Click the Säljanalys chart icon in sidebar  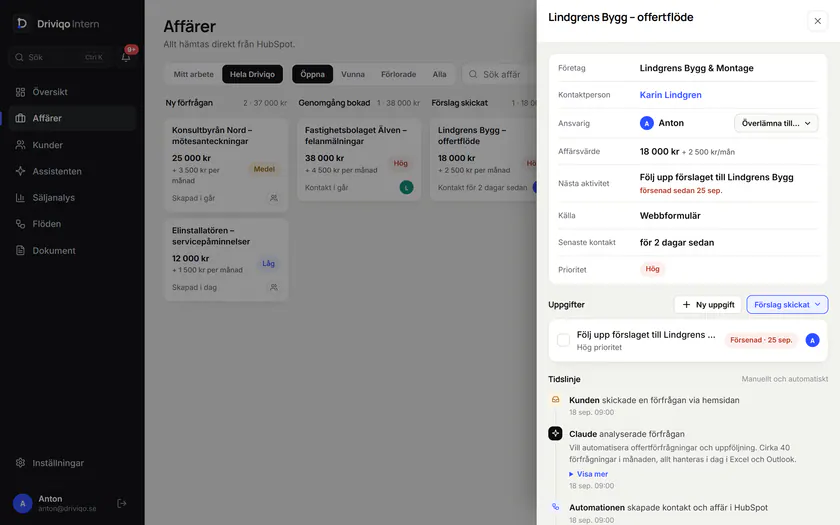coord(20,198)
